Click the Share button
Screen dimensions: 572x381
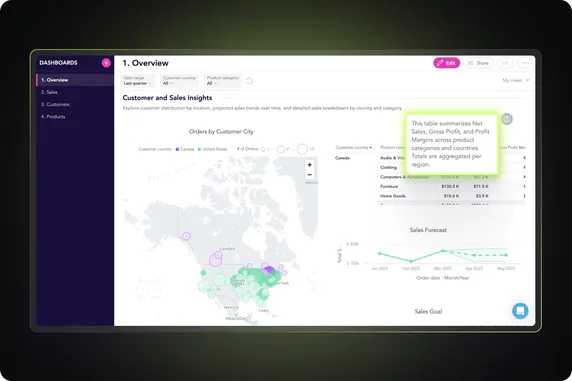(478, 63)
